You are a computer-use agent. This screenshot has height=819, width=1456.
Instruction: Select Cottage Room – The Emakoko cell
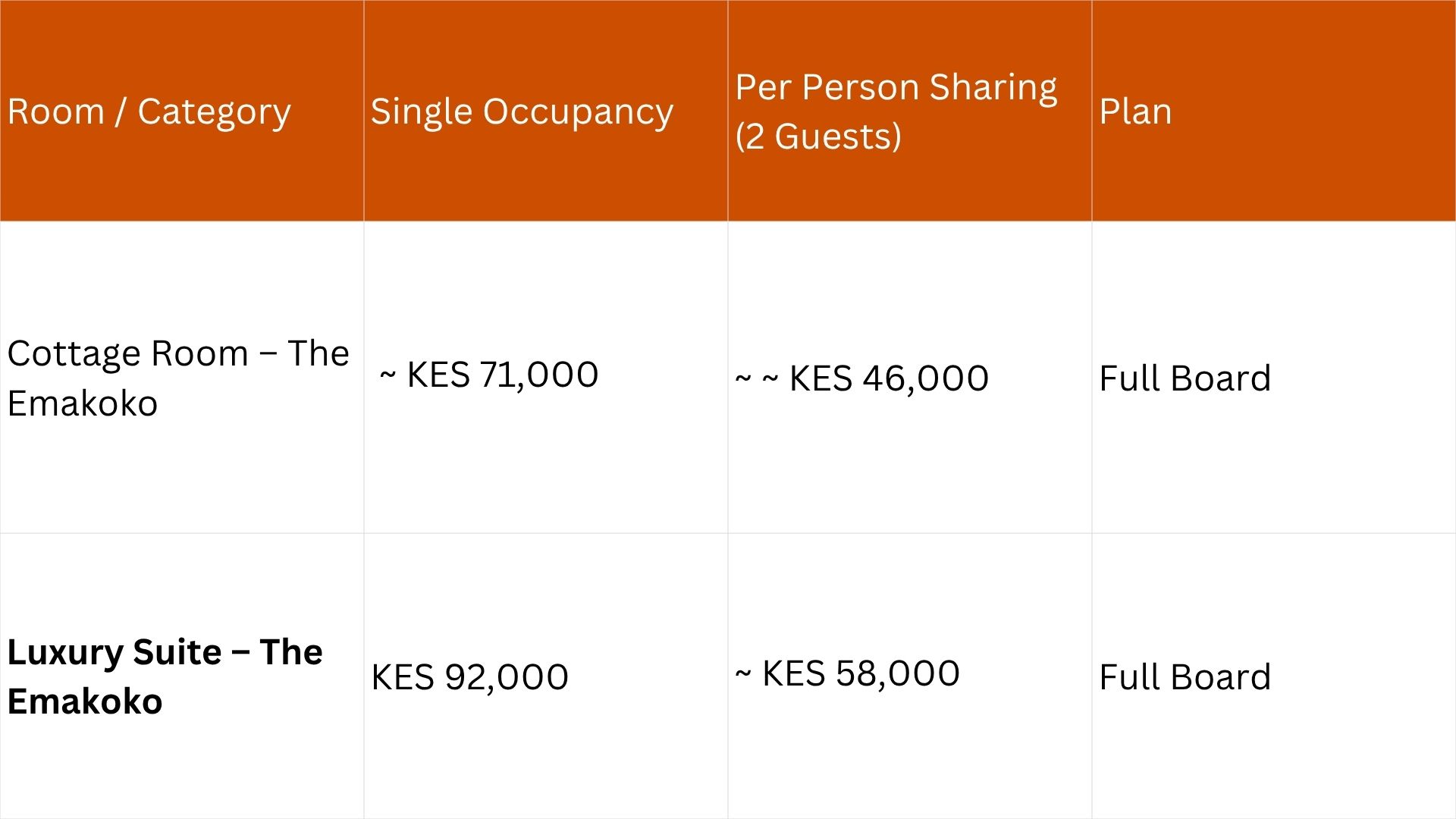177,378
